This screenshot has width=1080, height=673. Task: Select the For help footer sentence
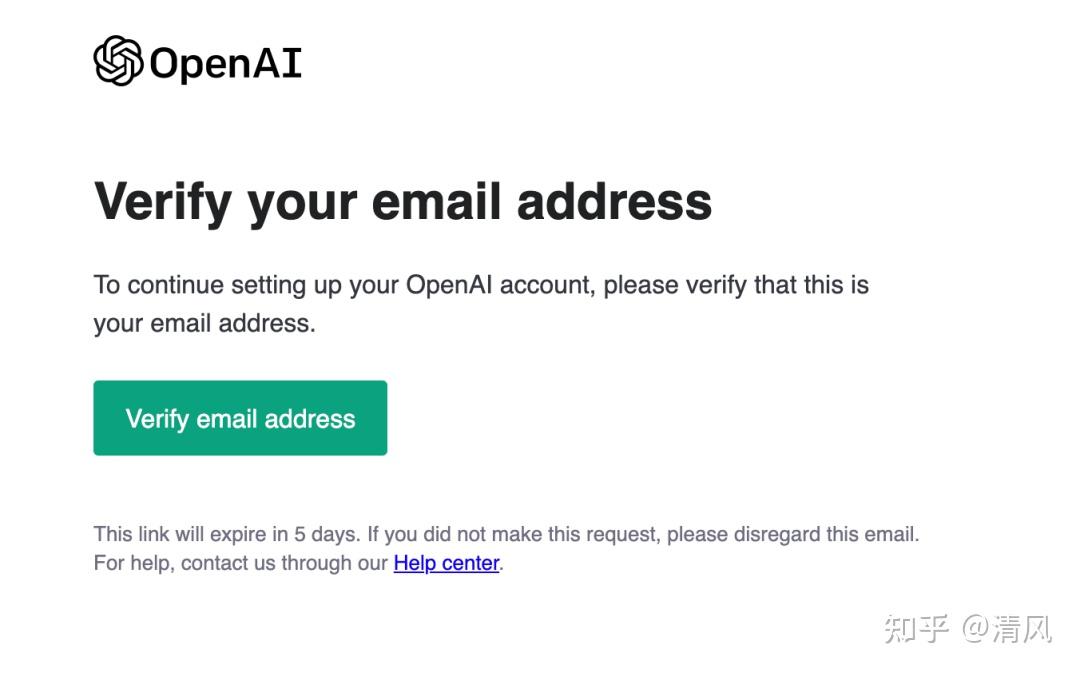pos(295,563)
